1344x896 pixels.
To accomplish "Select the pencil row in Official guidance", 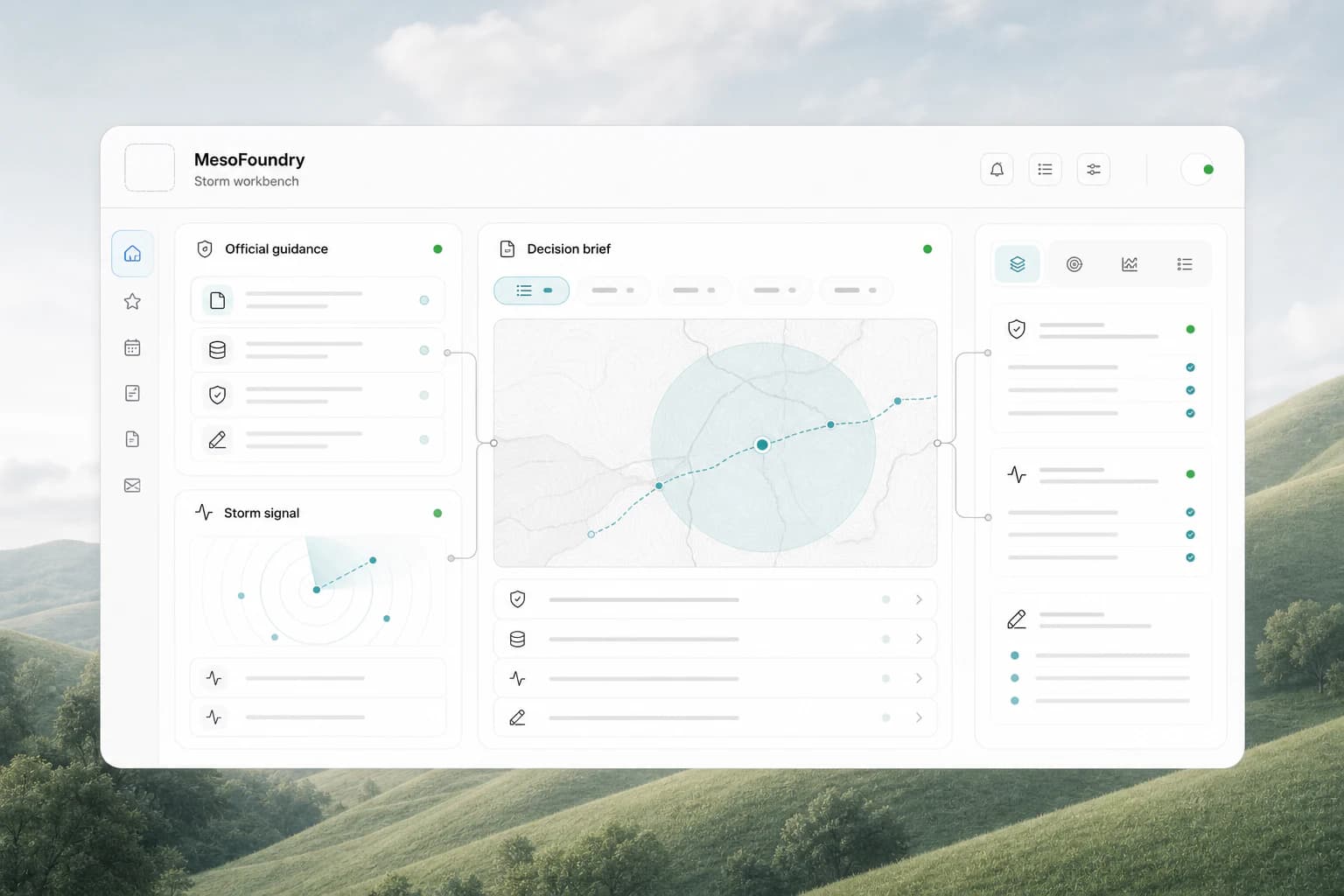I will [x=318, y=439].
